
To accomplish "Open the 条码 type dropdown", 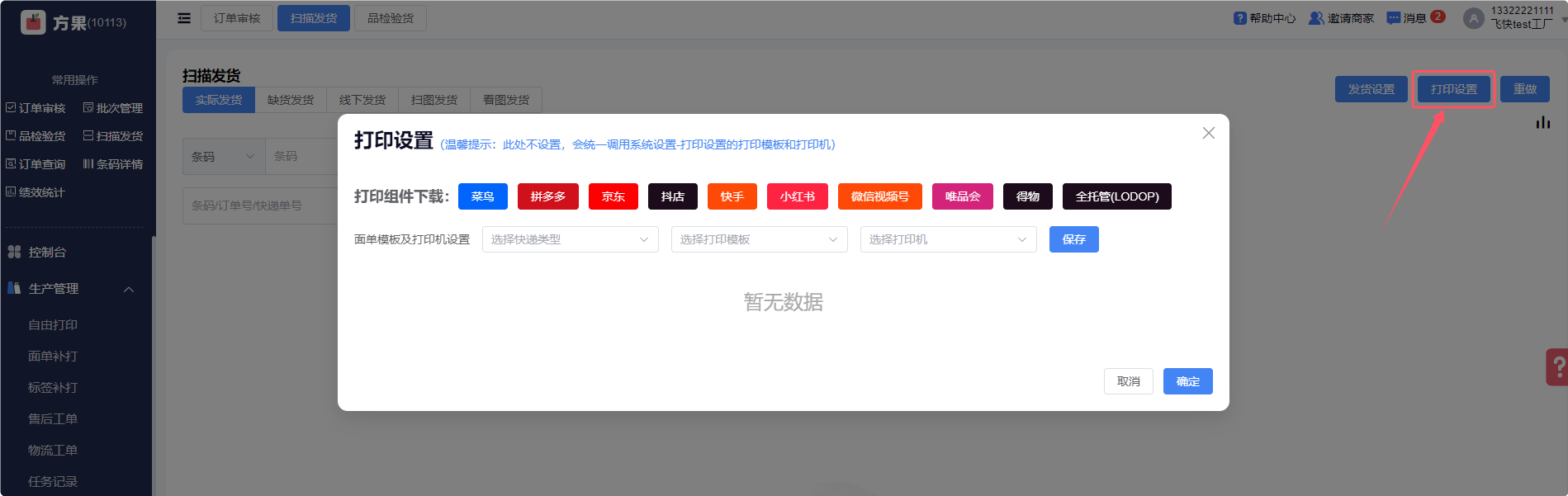I will click(224, 156).
